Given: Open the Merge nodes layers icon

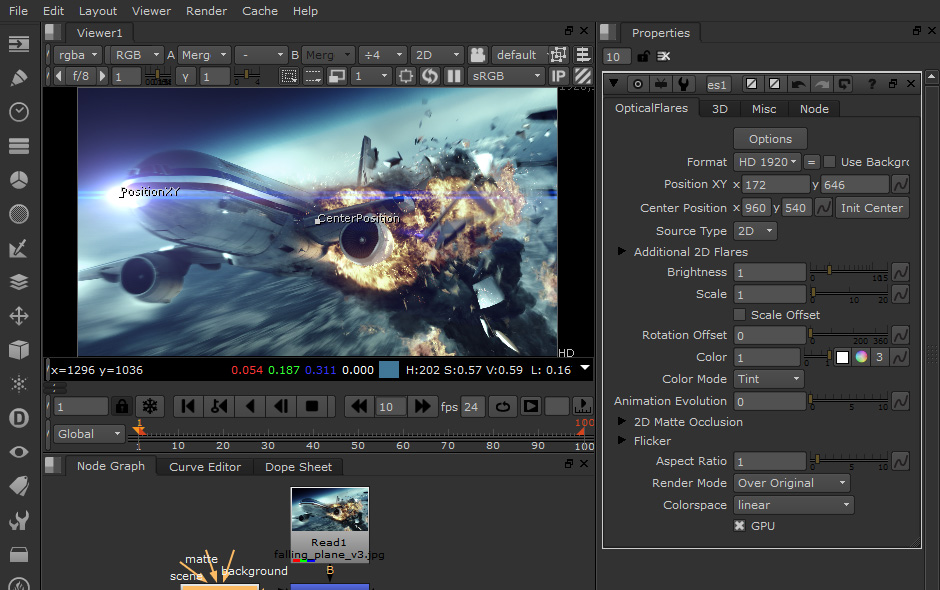Looking at the screenshot, I should coord(19,282).
